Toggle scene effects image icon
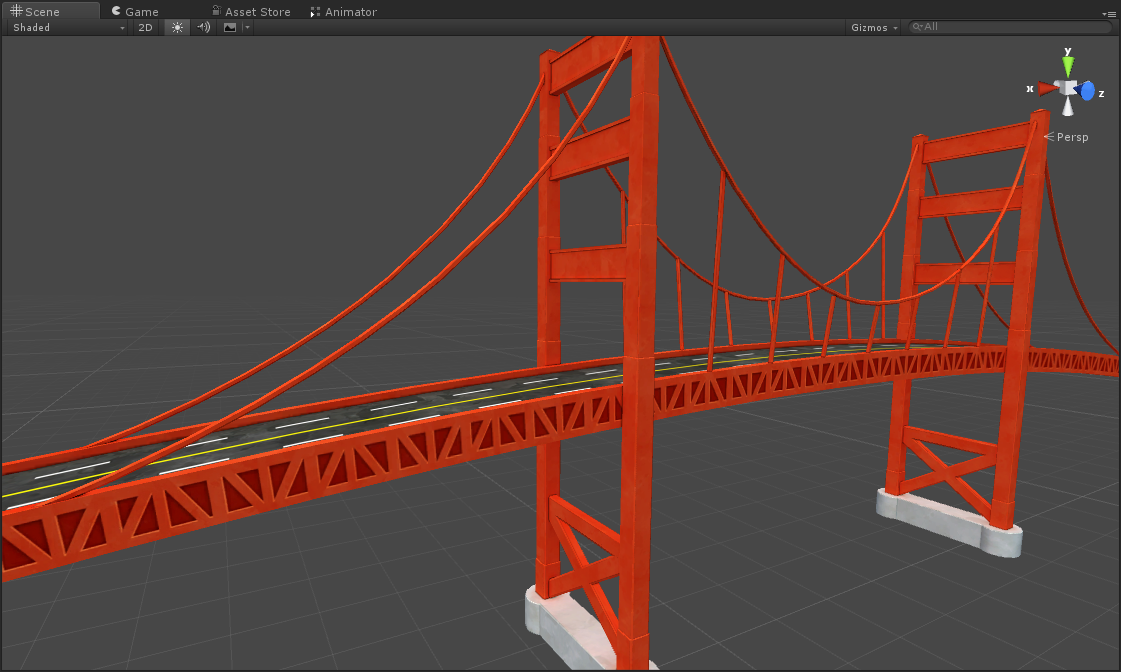1121x672 pixels. [230, 27]
